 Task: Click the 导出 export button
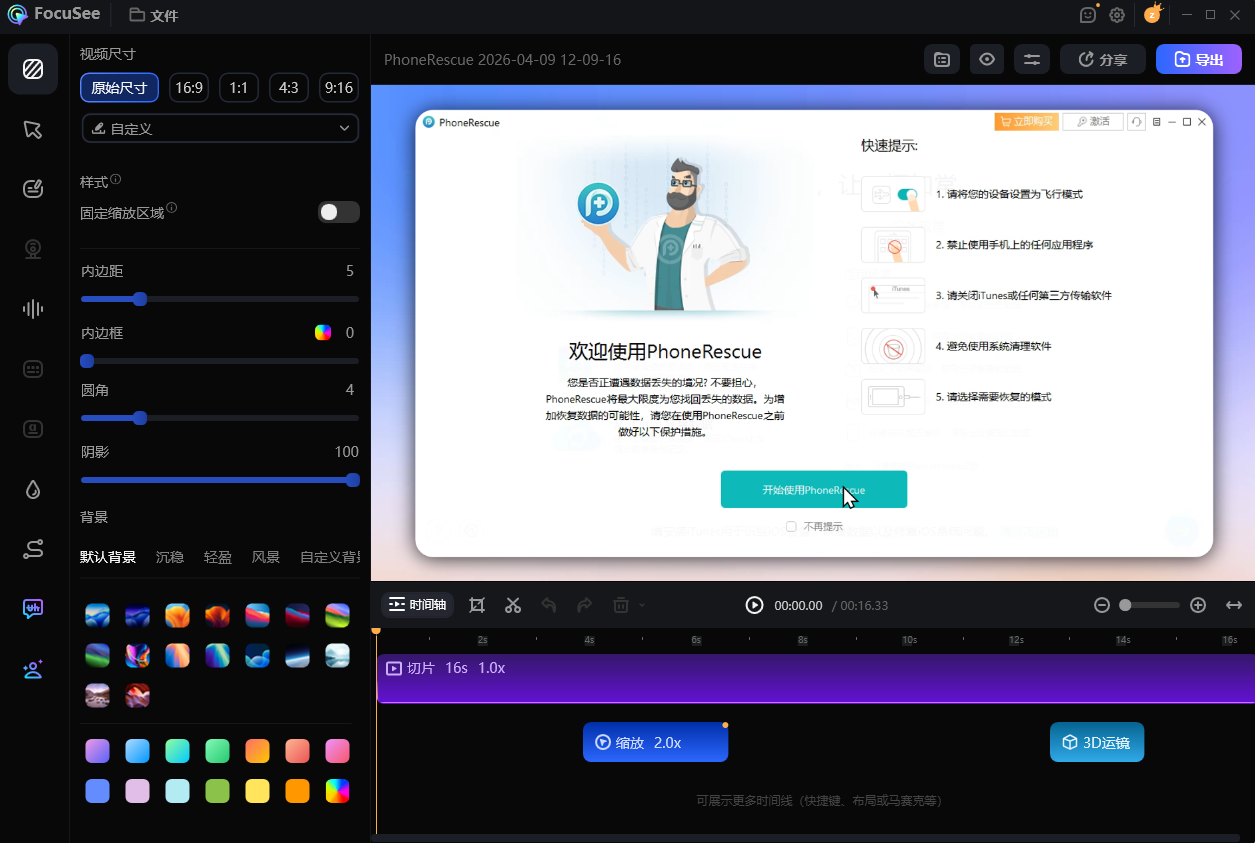tap(1199, 60)
